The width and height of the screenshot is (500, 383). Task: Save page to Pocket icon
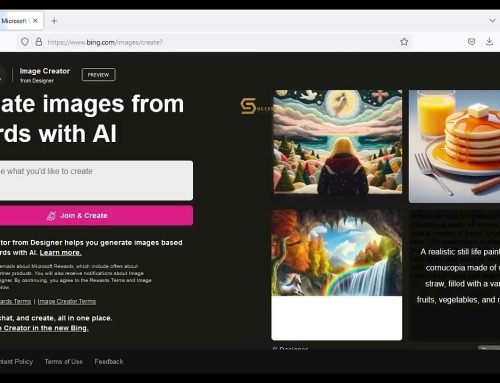471,42
